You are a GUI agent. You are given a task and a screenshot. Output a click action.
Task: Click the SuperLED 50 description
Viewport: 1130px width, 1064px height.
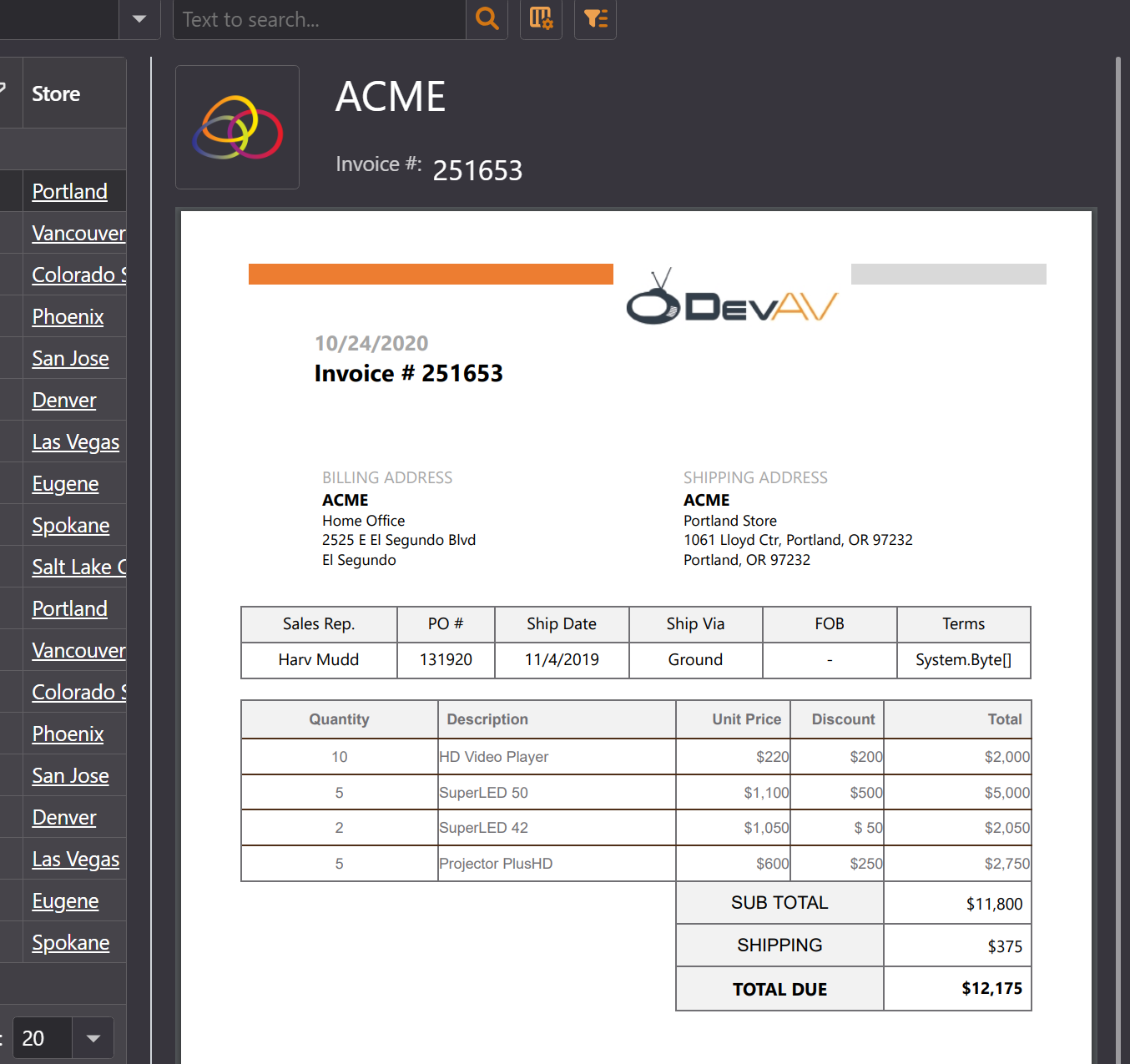(x=484, y=793)
